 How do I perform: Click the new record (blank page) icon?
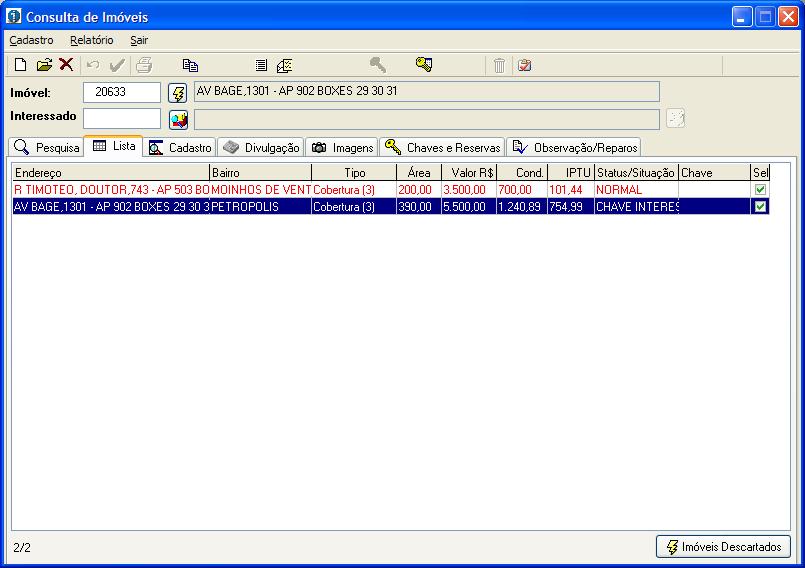(20, 65)
